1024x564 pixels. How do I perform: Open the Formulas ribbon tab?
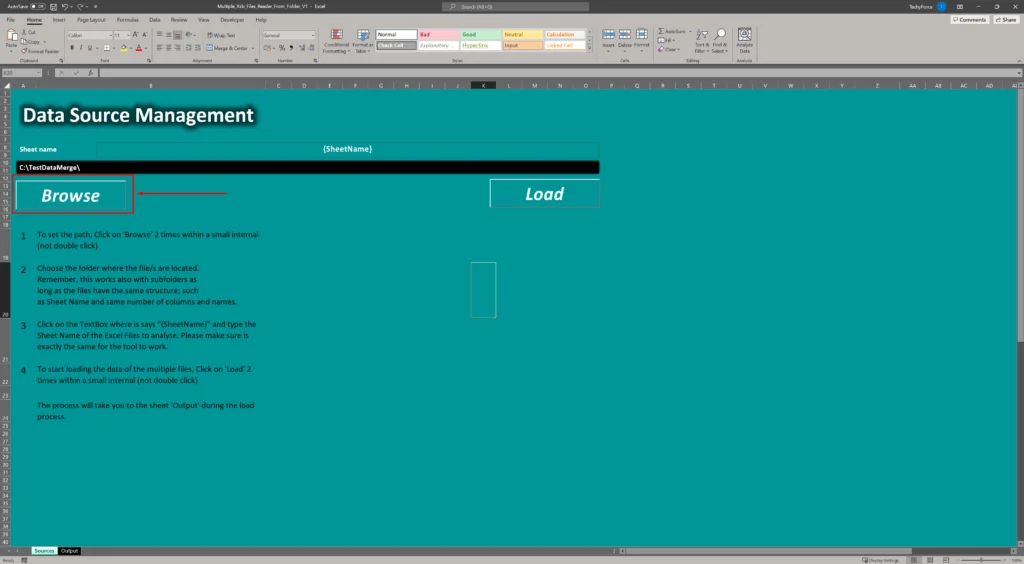[x=127, y=19]
